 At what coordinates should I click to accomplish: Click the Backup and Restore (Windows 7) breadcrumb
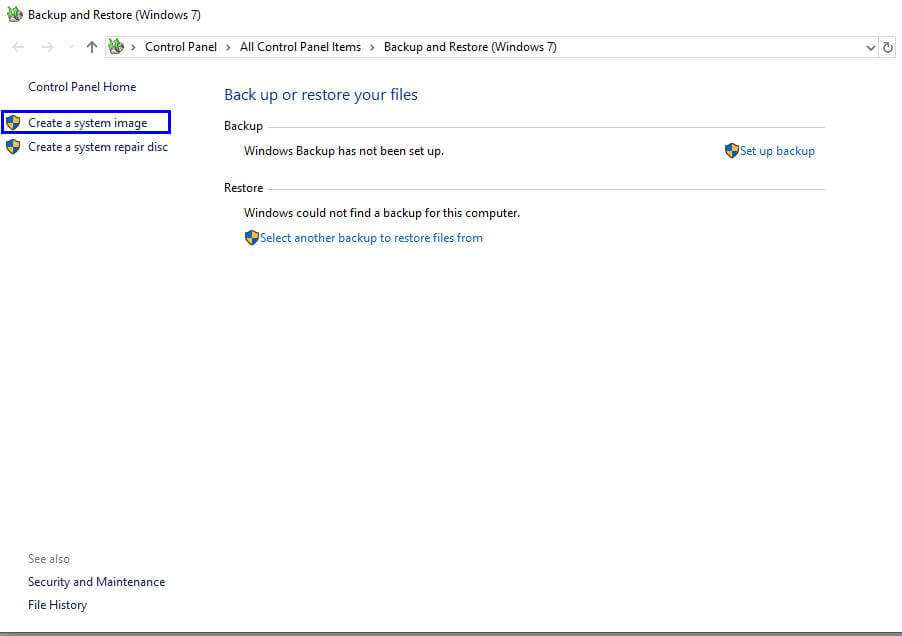[470, 47]
